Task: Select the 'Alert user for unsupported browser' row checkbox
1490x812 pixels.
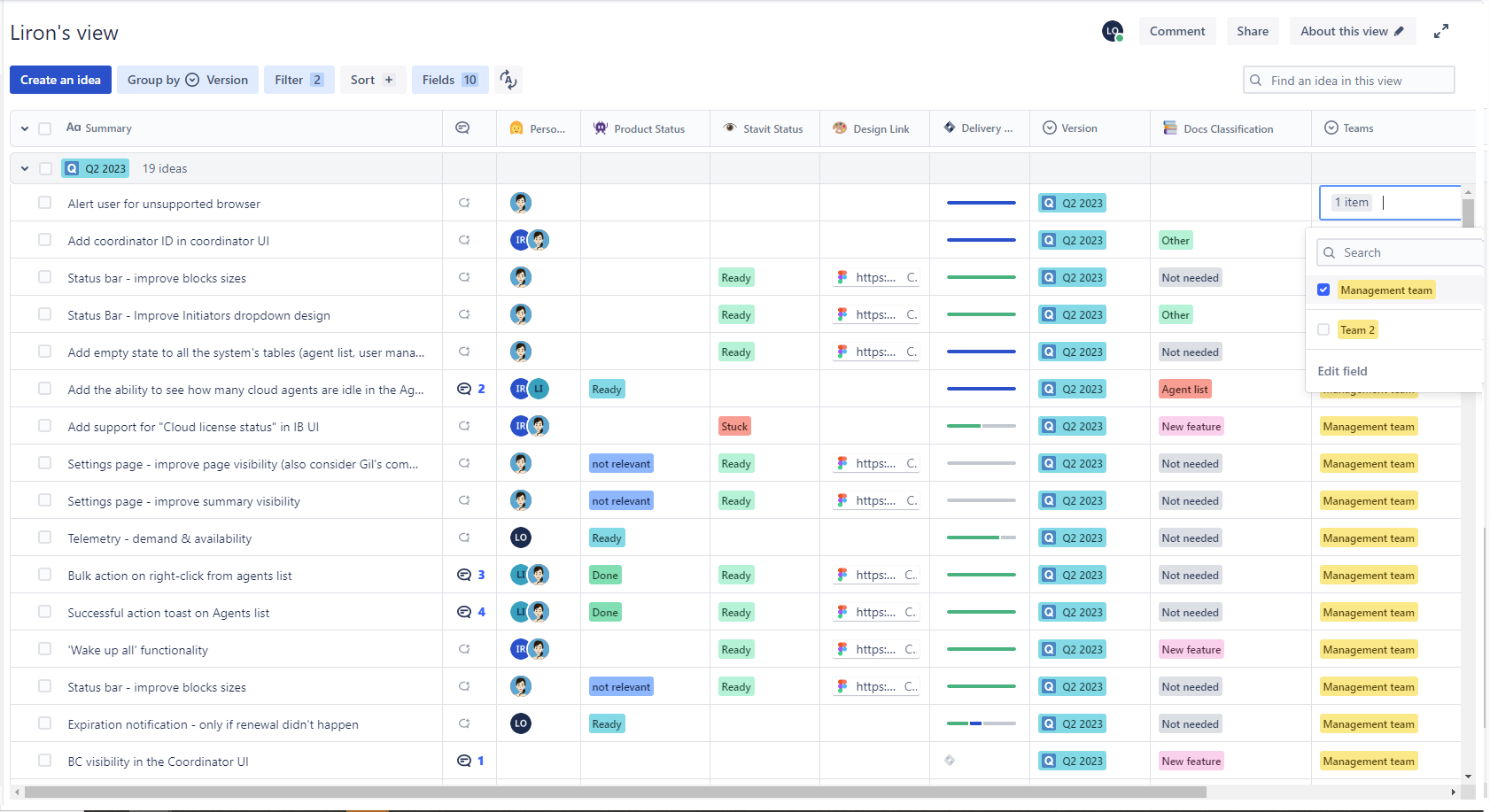Action: (44, 203)
